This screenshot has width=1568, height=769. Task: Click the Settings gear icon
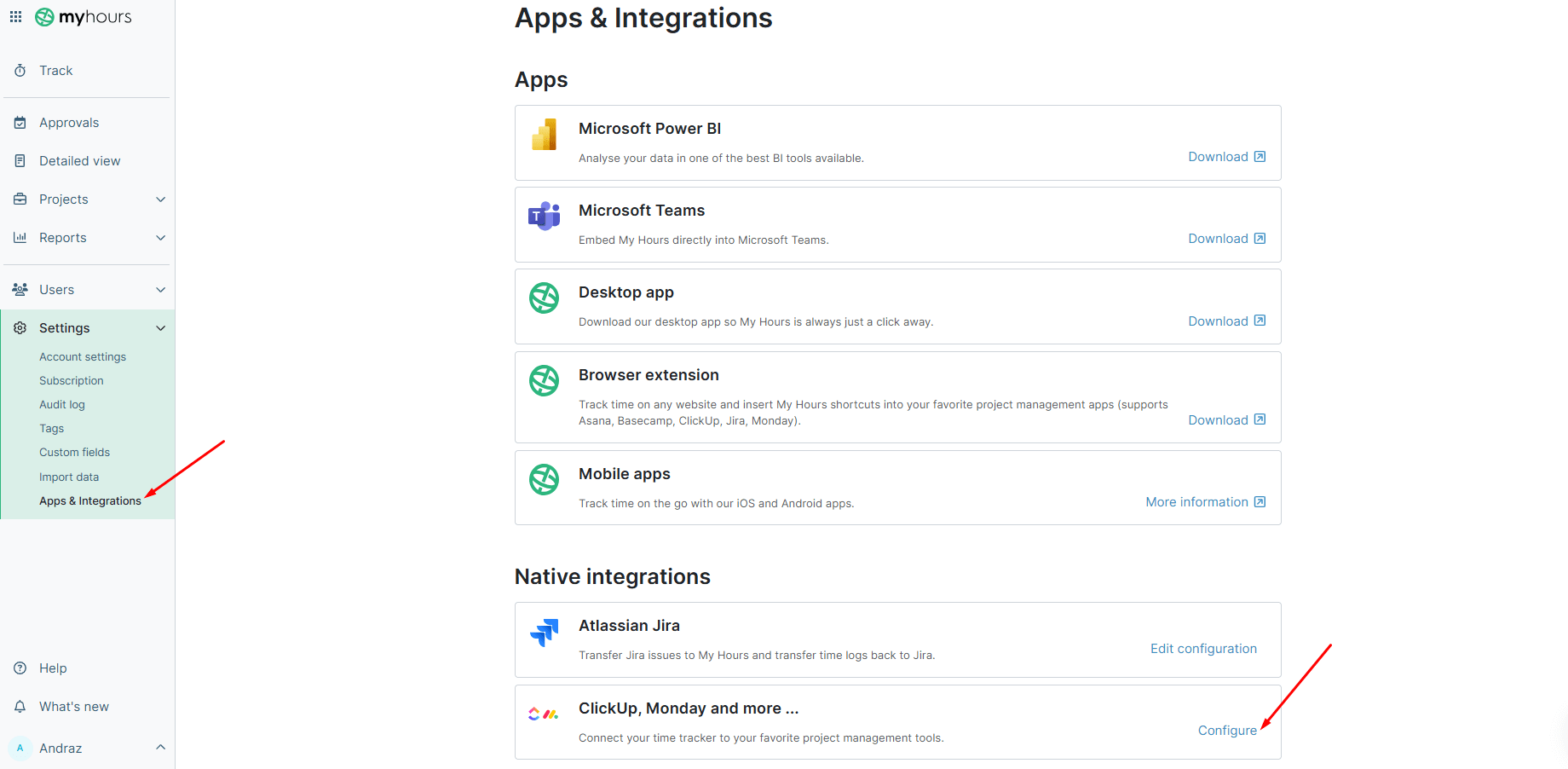pyautogui.click(x=20, y=328)
